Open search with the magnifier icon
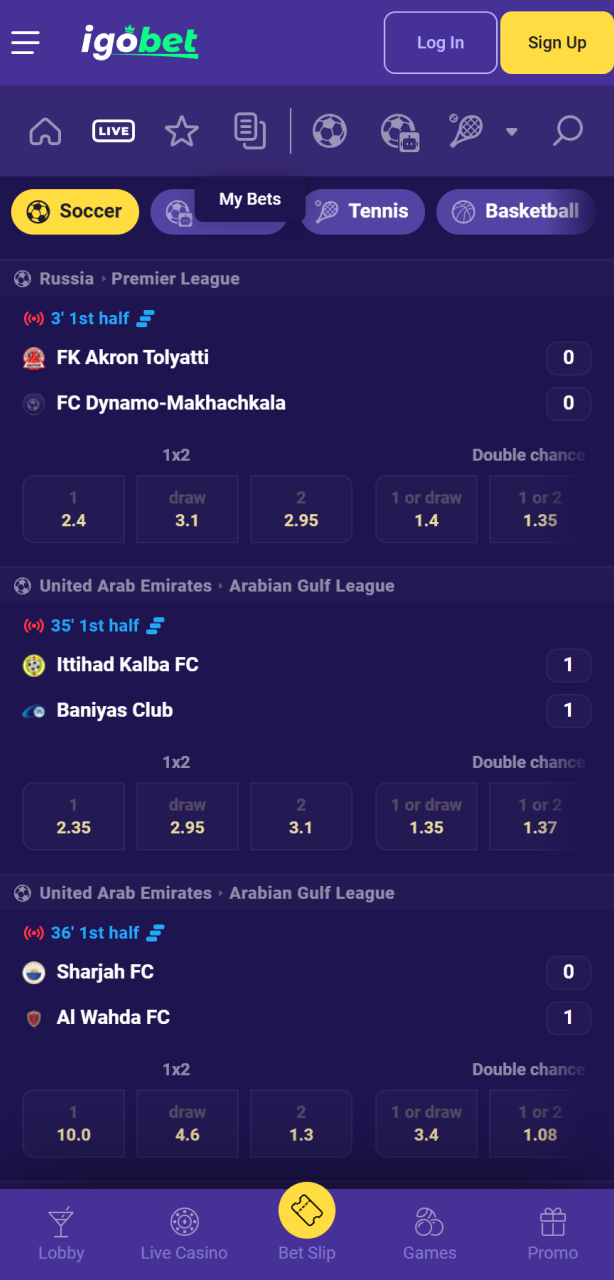Viewport: 614px width, 1280px height. [566, 131]
